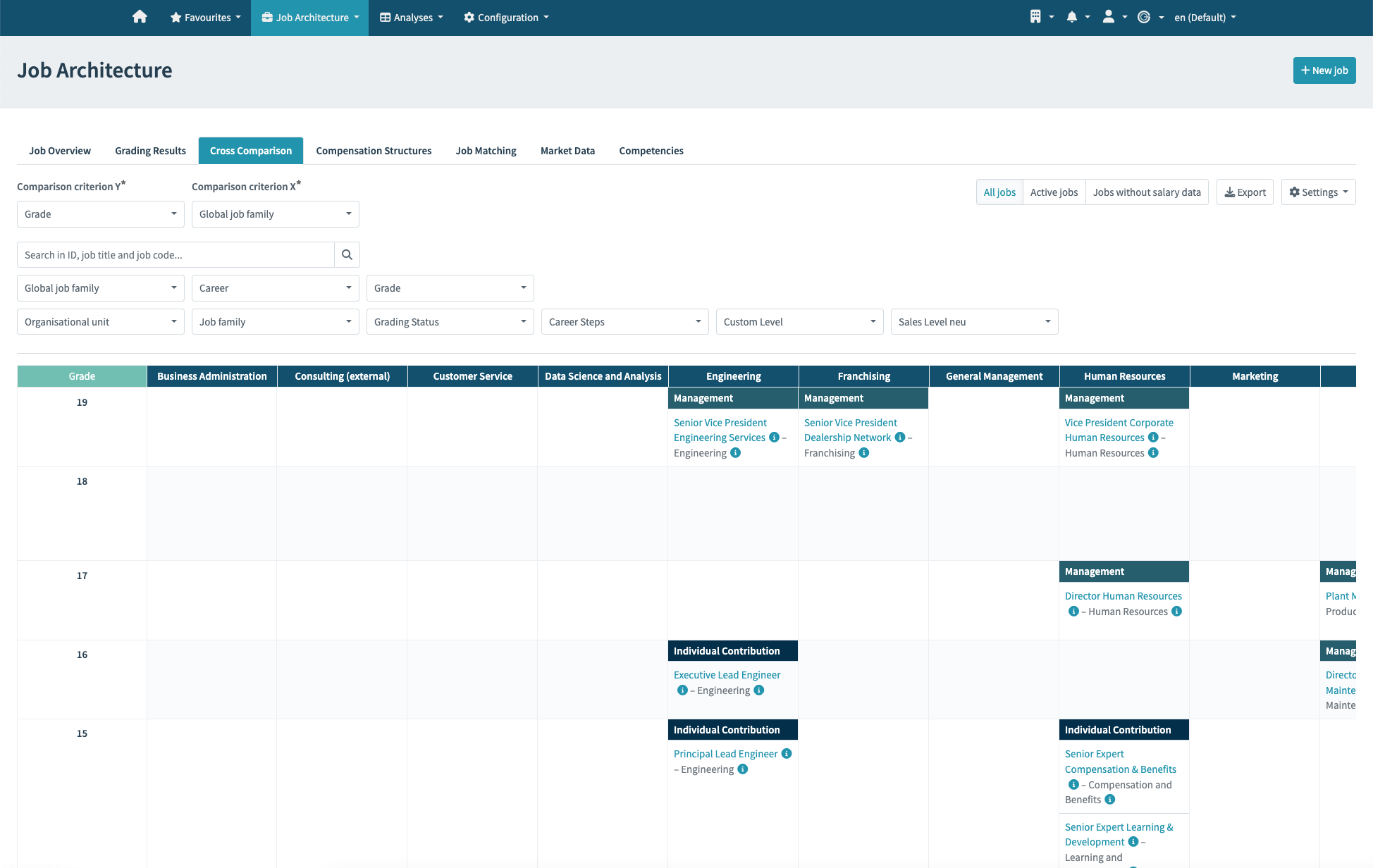The height and width of the screenshot is (868, 1373).
Task: Select the All jobs filter toggle
Action: click(999, 192)
